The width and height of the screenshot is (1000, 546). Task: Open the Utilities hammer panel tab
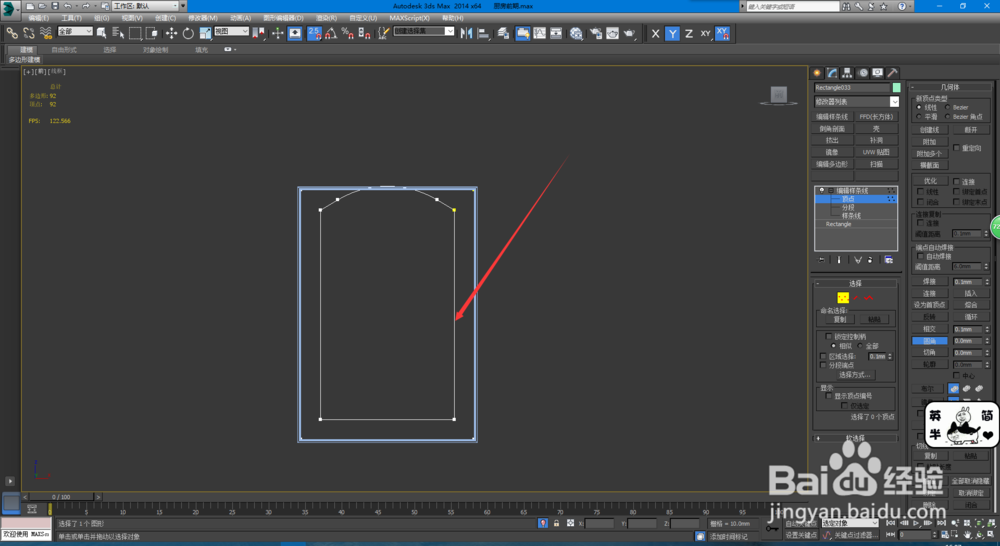[x=892, y=73]
